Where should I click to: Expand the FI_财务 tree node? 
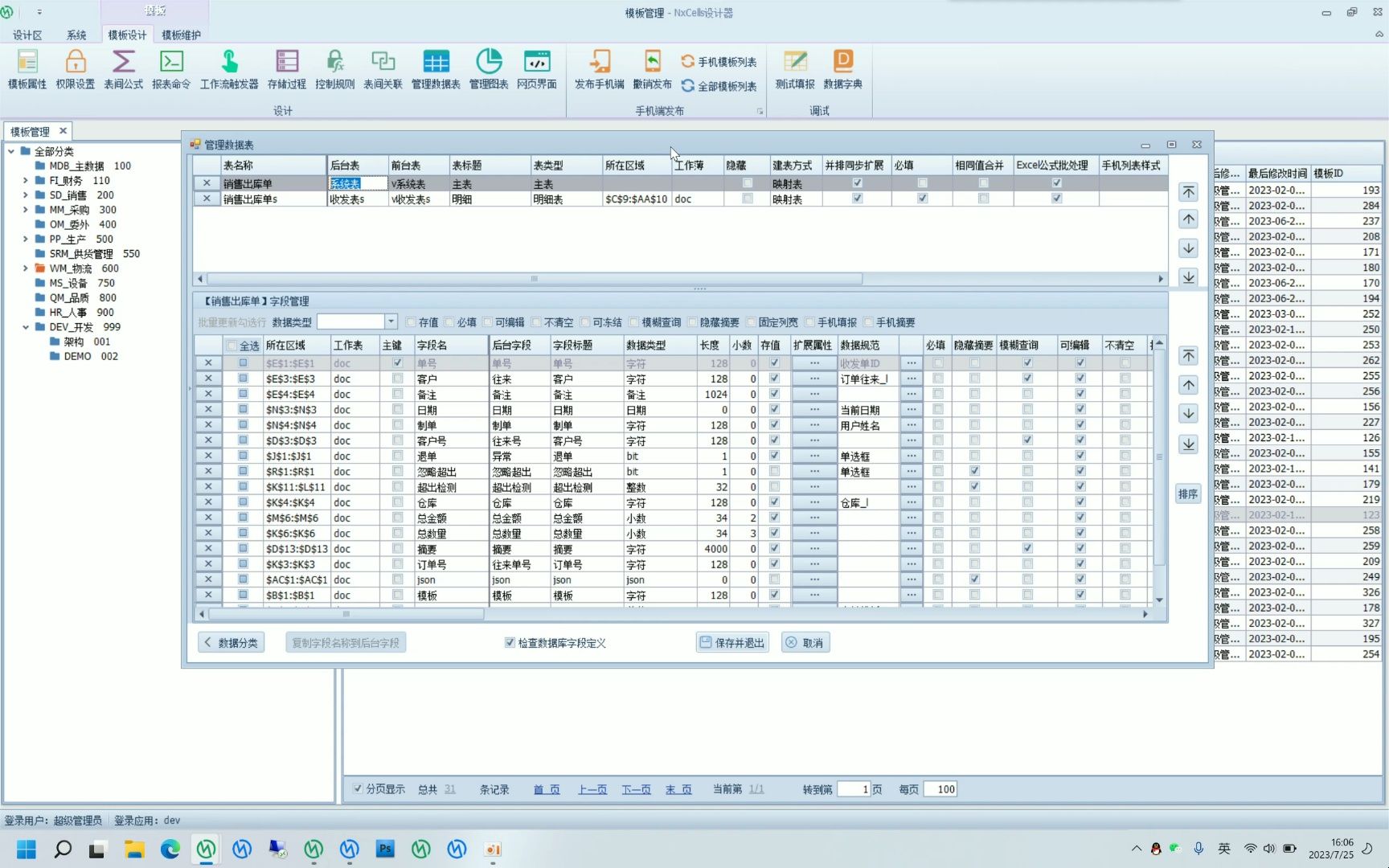(26, 181)
